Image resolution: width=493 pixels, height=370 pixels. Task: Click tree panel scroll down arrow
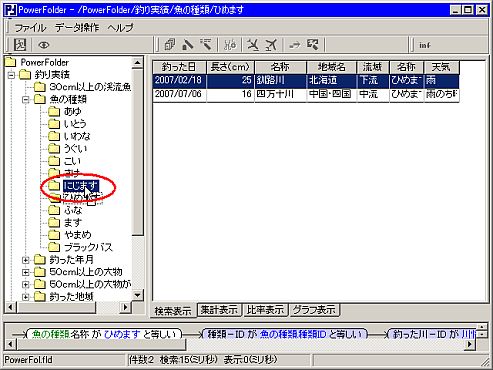(x=137, y=295)
